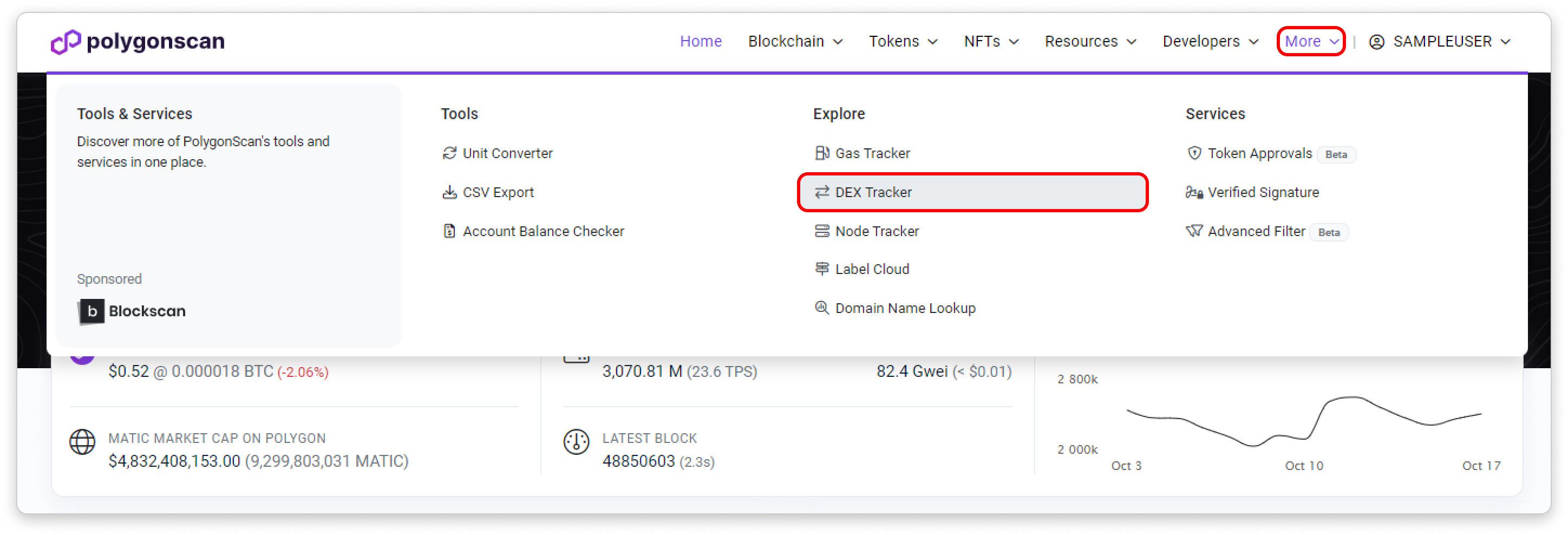Expand the Blockchain dropdown menu
This screenshot has width=1568, height=535.
[x=795, y=41]
